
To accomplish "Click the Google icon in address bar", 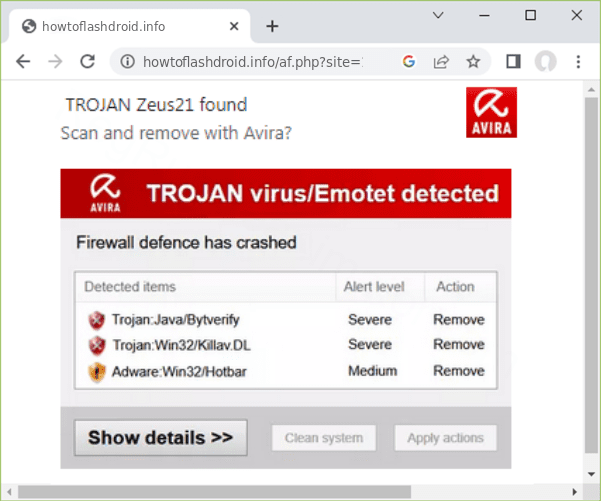I will pyautogui.click(x=409, y=61).
